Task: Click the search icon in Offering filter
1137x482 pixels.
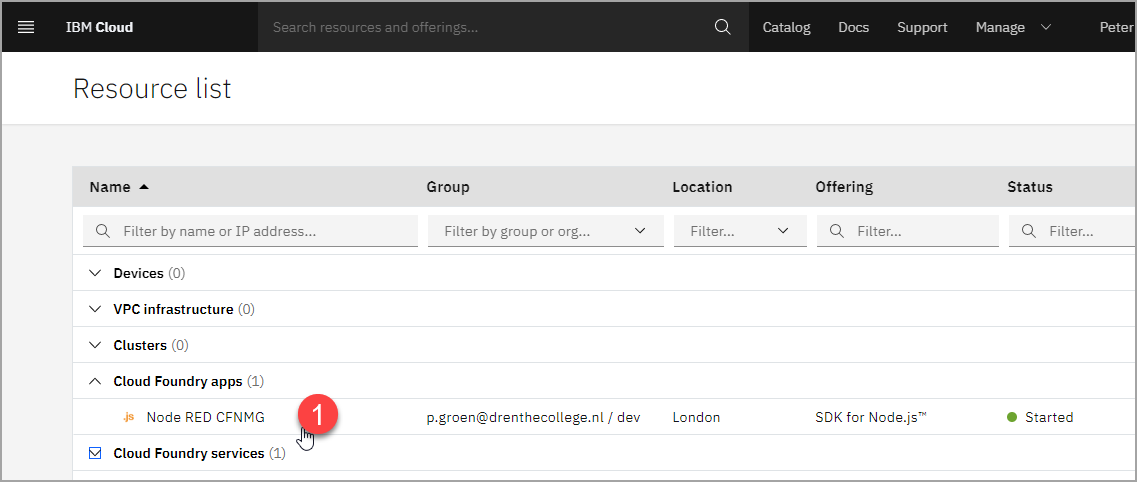Action: click(x=836, y=231)
